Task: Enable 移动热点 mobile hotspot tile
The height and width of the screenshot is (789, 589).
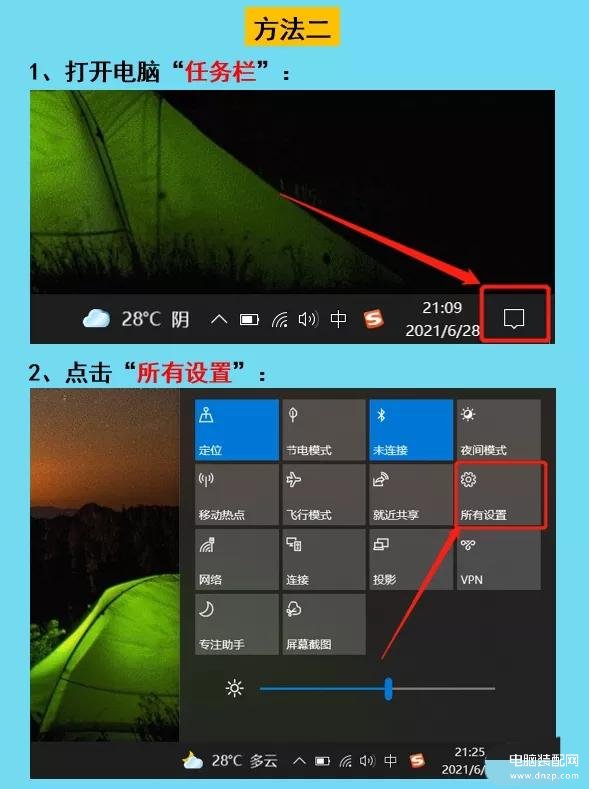Action: (236, 495)
